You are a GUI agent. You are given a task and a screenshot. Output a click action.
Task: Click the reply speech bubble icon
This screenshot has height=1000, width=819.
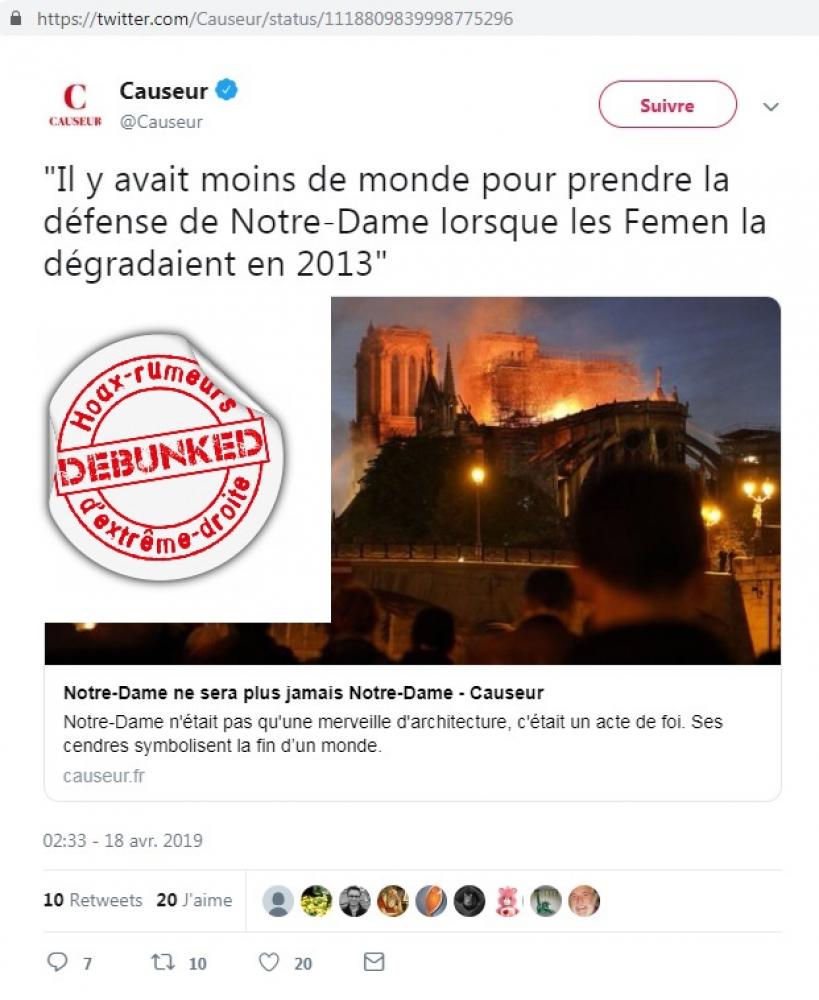point(57,962)
